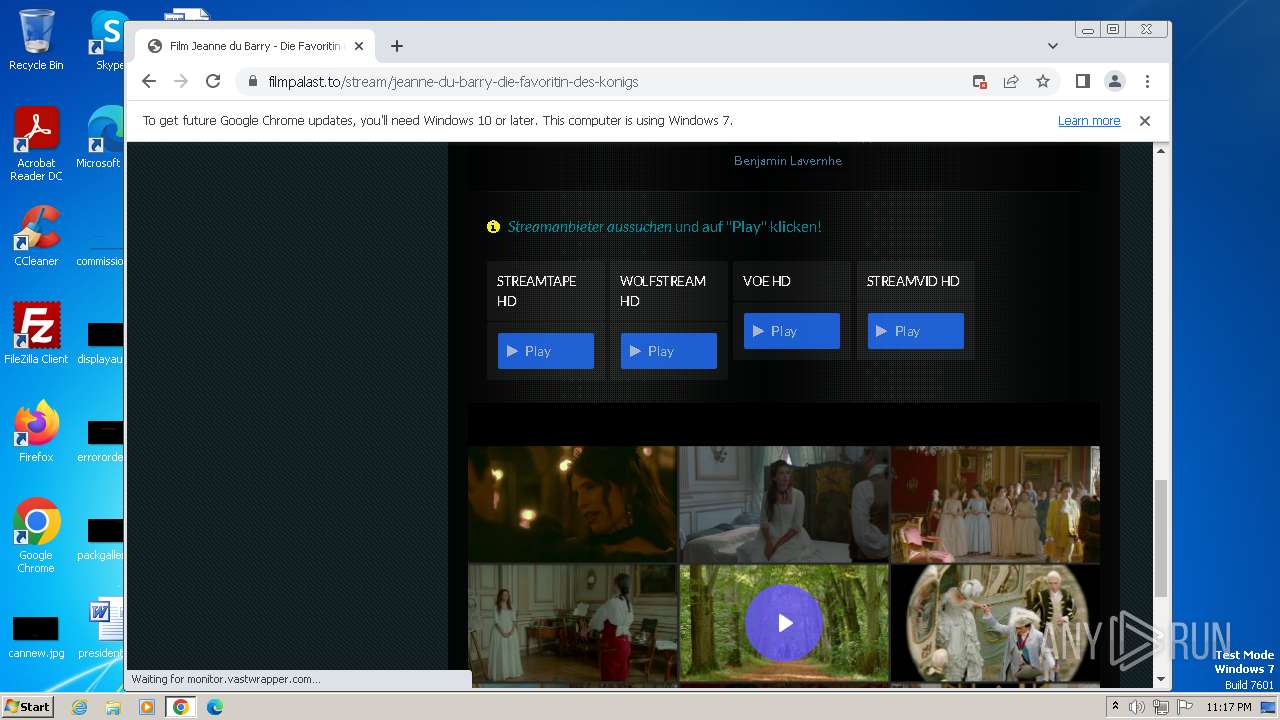Image resolution: width=1280 pixels, height=720 pixels.
Task: Open the Chrome profile menu
Action: click(x=1114, y=82)
